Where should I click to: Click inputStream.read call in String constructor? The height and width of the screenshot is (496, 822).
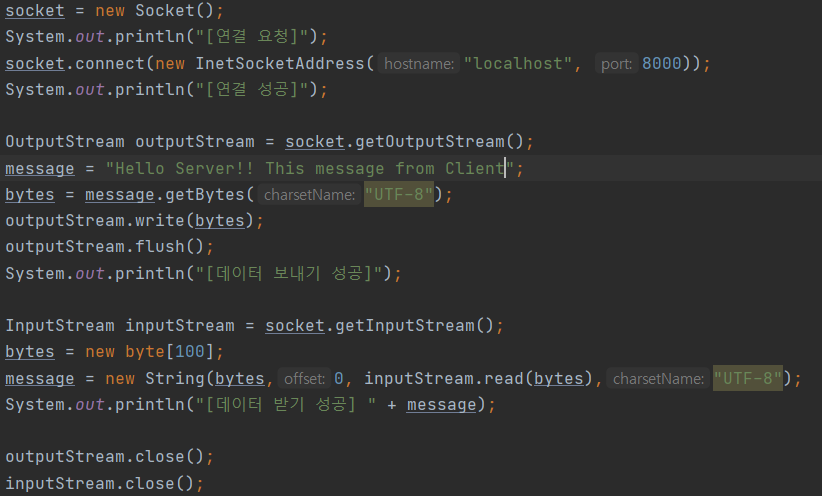[444, 379]
